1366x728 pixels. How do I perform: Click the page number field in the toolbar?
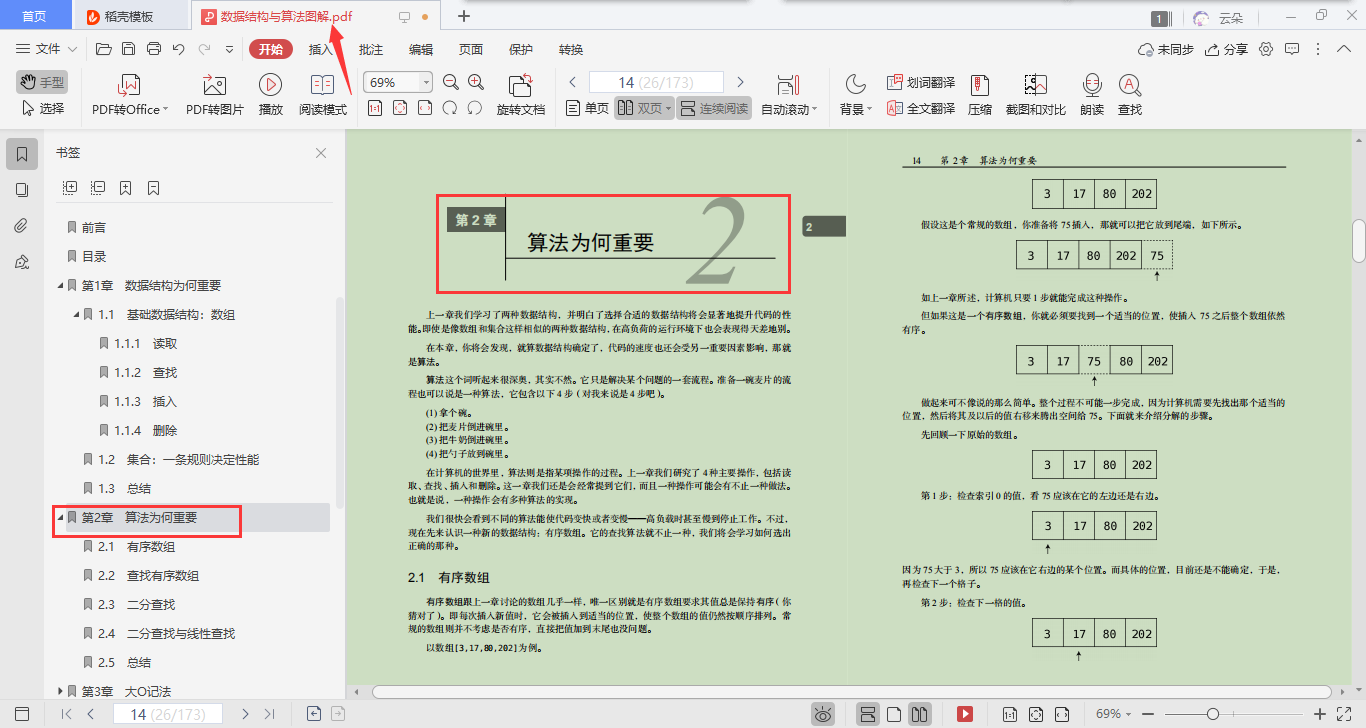click(656, 82)
